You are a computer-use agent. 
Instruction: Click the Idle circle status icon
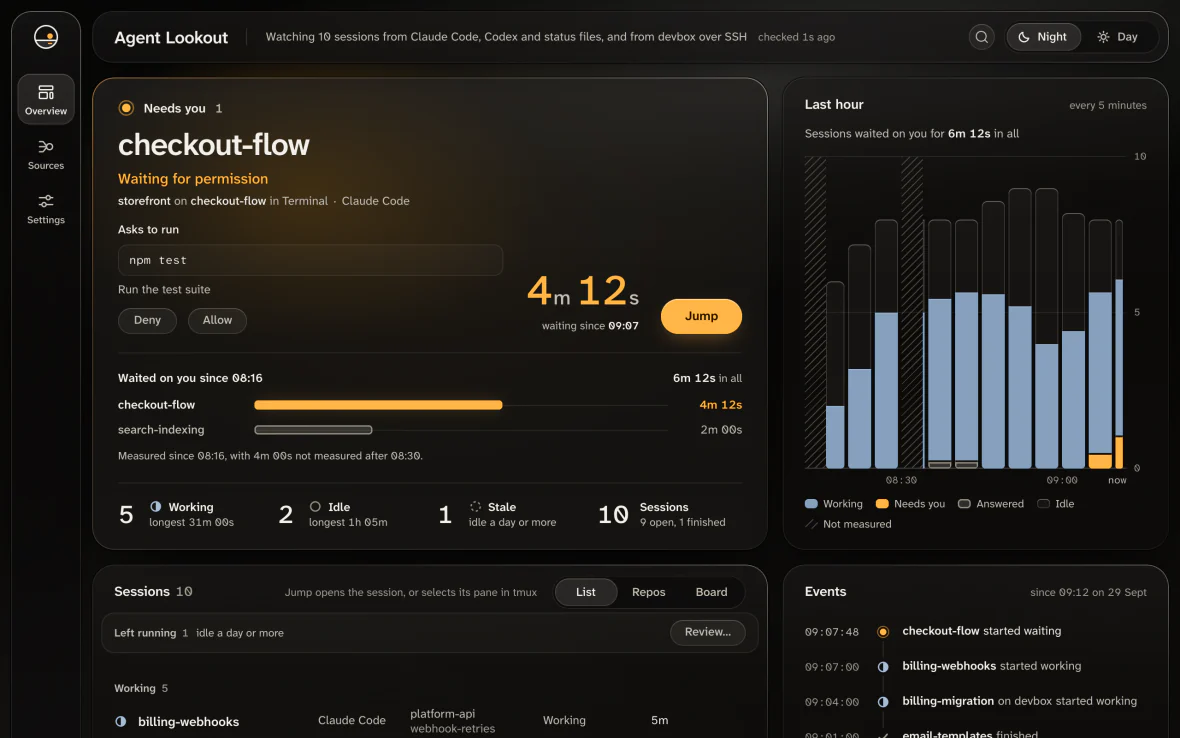[x=315, y=507]
